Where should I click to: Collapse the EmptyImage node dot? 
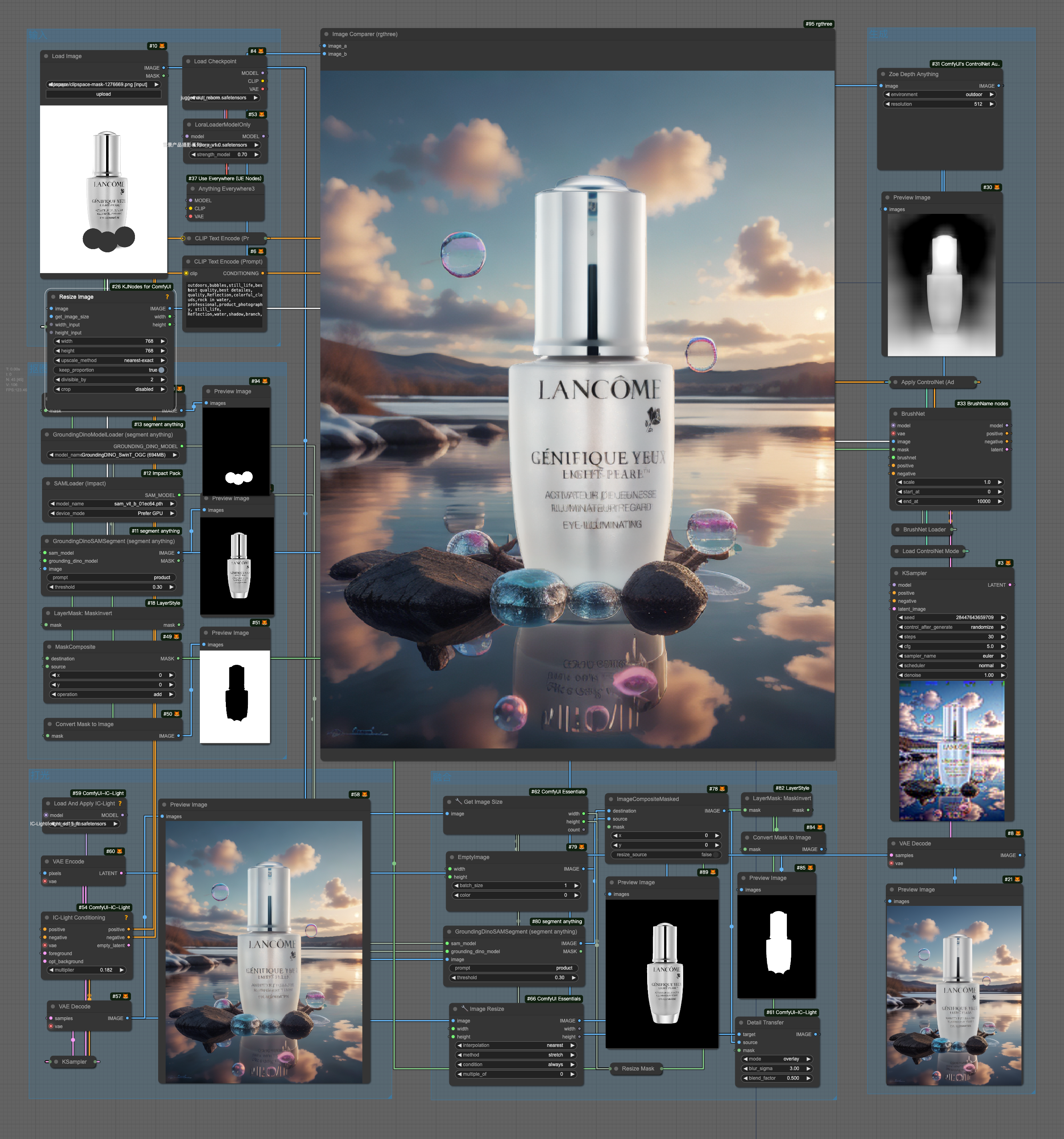[x=451, y=857]
